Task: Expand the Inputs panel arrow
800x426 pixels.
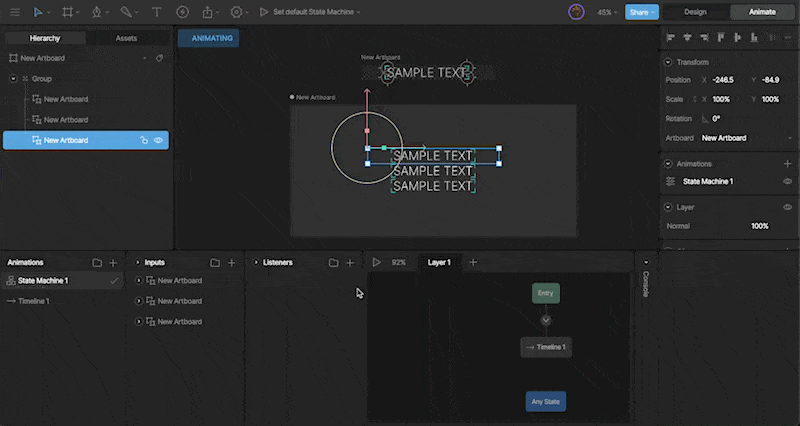Action: click(137, 263)
